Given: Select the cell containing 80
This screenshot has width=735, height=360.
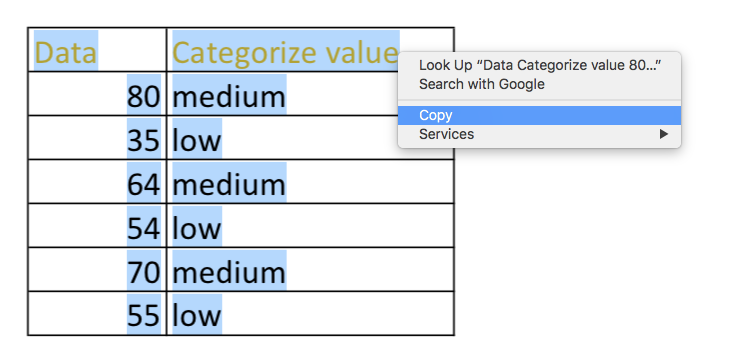Looking at the screenshot, I should point(97,94).
